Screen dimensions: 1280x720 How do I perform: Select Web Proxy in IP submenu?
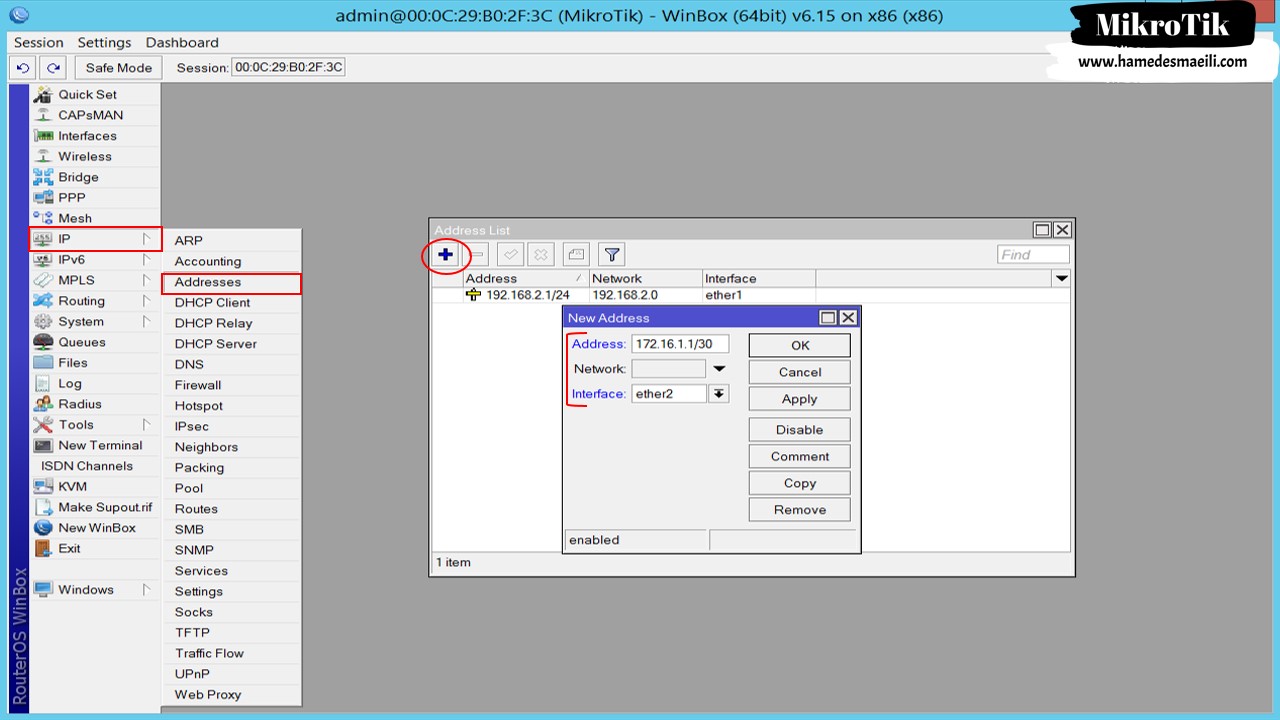point(231,694)
